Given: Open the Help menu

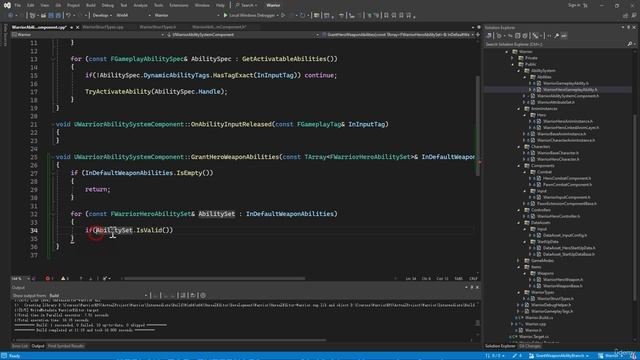Looking at the screenshot, I should click(220, 5).
